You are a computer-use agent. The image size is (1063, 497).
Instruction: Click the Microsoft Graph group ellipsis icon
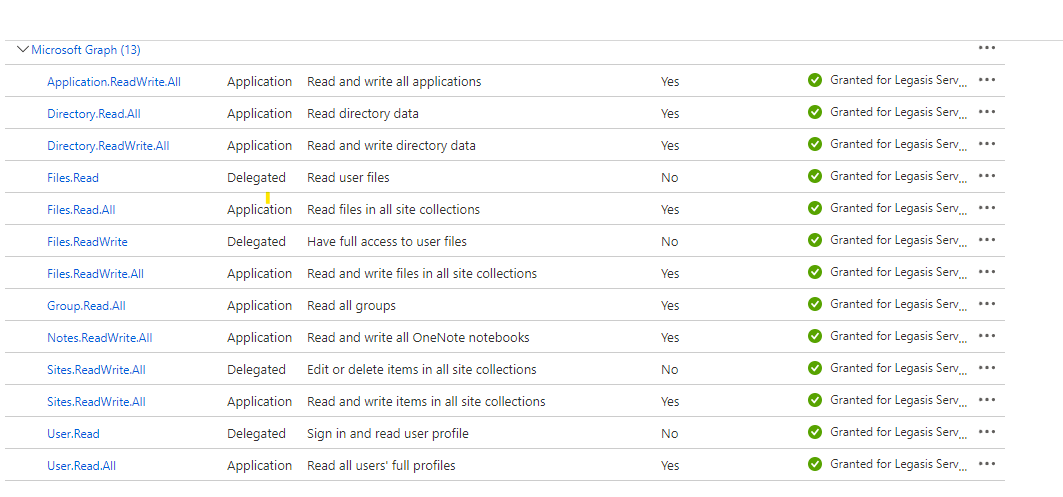point(987,48)
